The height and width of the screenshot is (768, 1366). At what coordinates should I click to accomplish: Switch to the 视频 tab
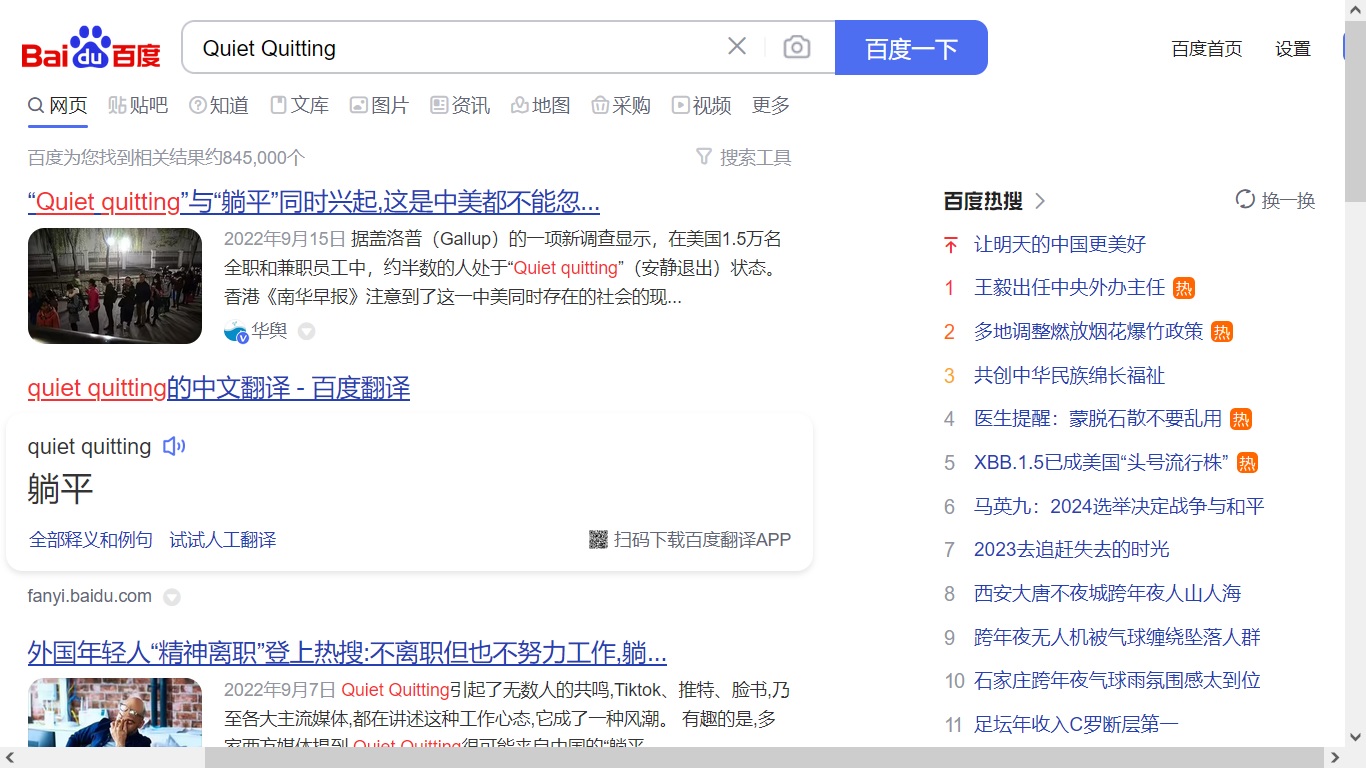[701, 105]
